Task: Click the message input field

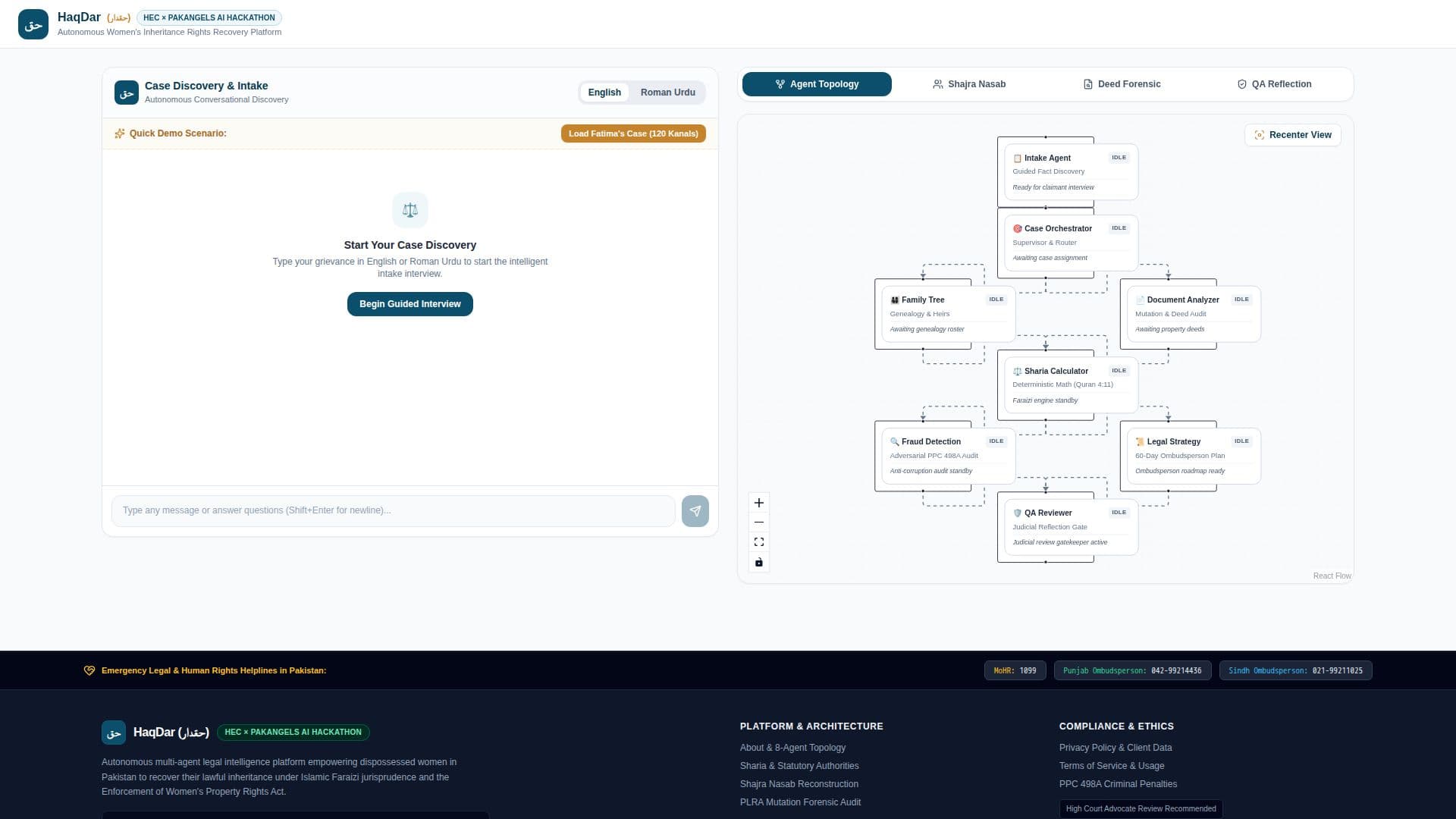Action: (393, 511)
